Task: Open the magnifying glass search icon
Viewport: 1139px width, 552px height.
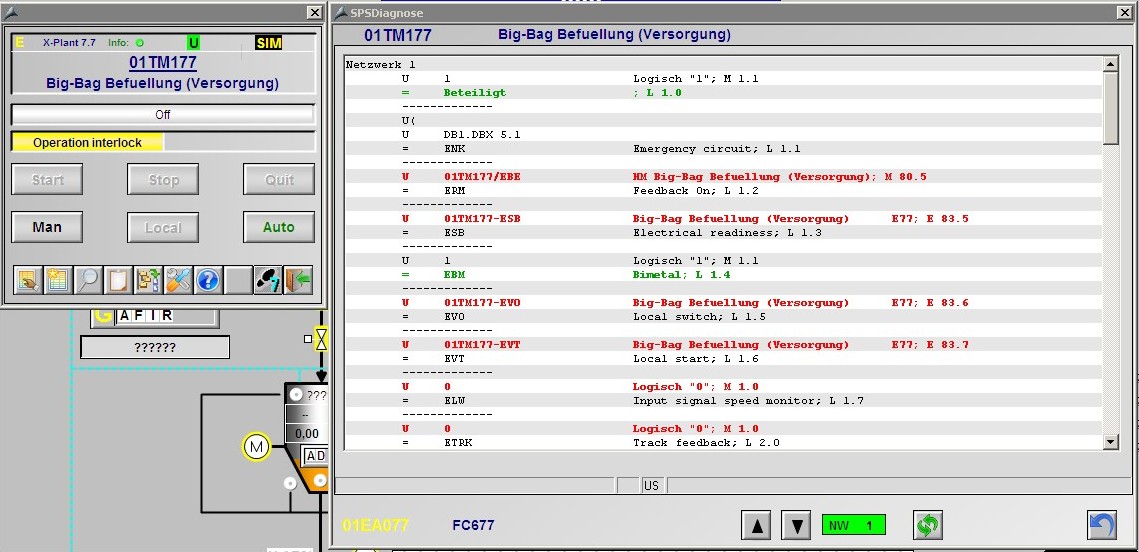Action: click(88, 280)
